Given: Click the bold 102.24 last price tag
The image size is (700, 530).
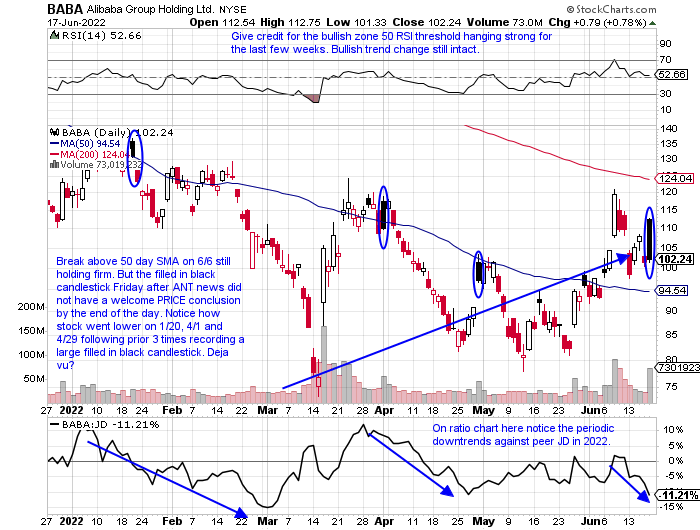Looking at the screenshot, I should (x=675, y=259).
